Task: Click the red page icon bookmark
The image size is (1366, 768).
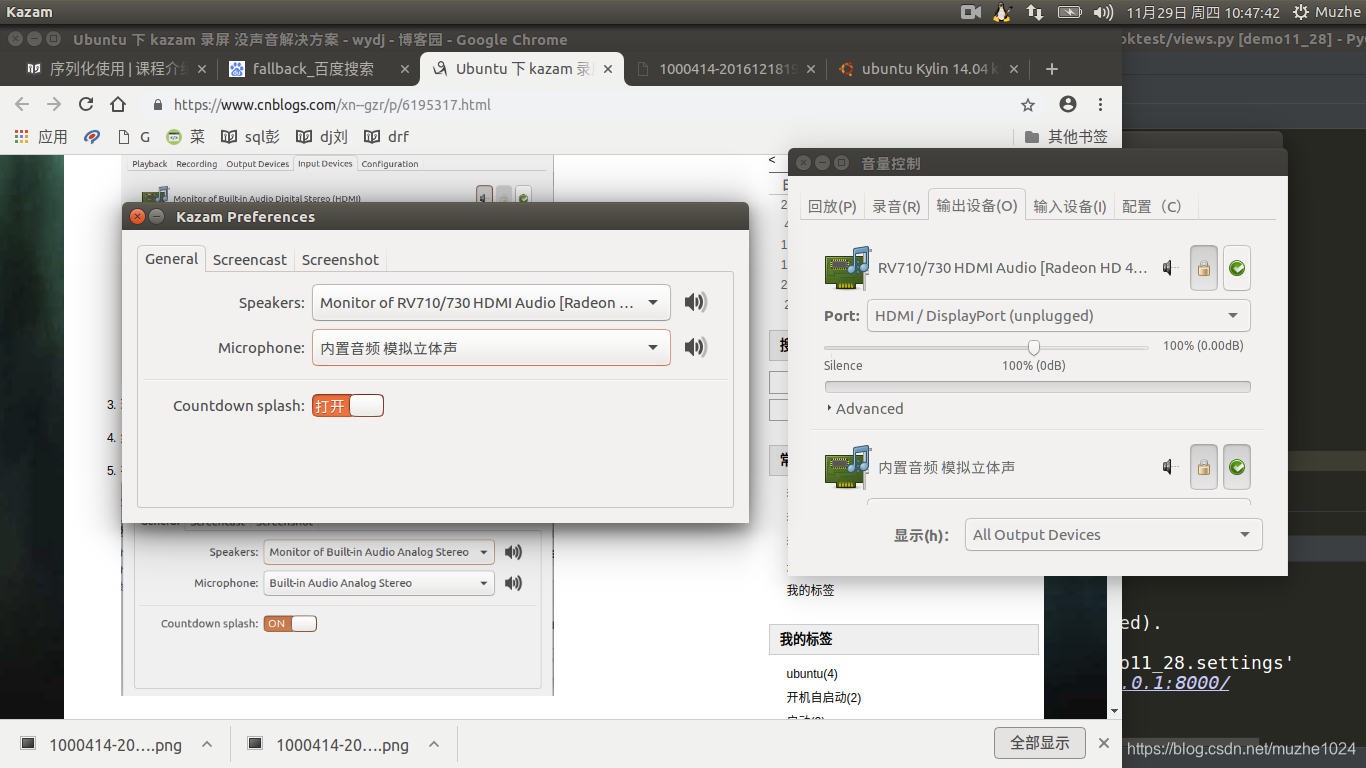Action: click(92, 137)
